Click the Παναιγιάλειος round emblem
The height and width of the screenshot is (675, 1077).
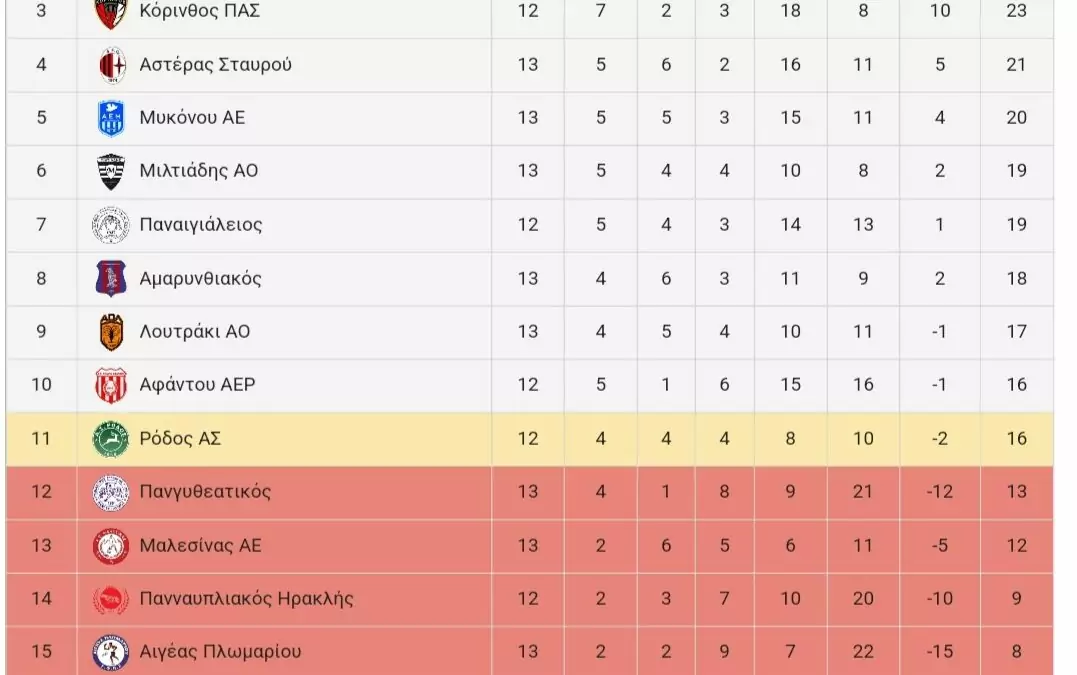(111, 225)
